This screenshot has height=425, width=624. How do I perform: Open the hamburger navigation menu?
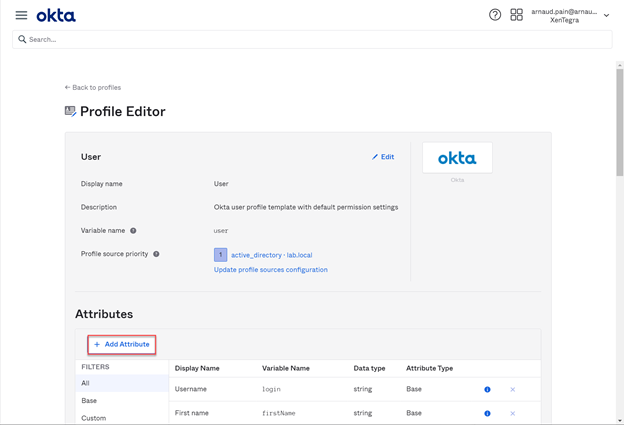click(21, 15)
